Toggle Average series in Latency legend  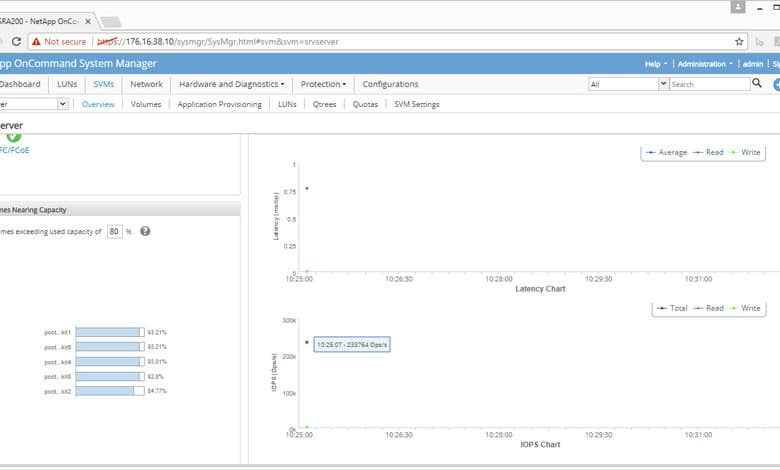point(667,152)
